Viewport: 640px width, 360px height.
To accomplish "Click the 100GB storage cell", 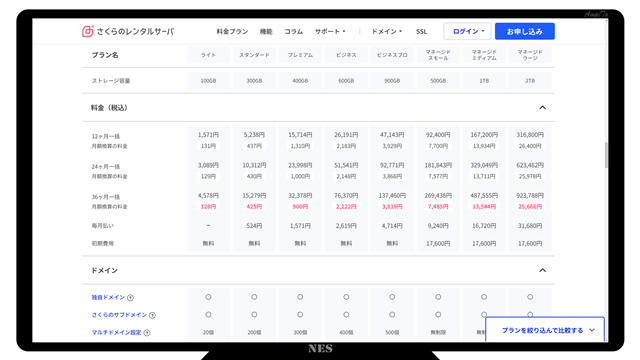I will pyautogui.click(x=208, y=81).
